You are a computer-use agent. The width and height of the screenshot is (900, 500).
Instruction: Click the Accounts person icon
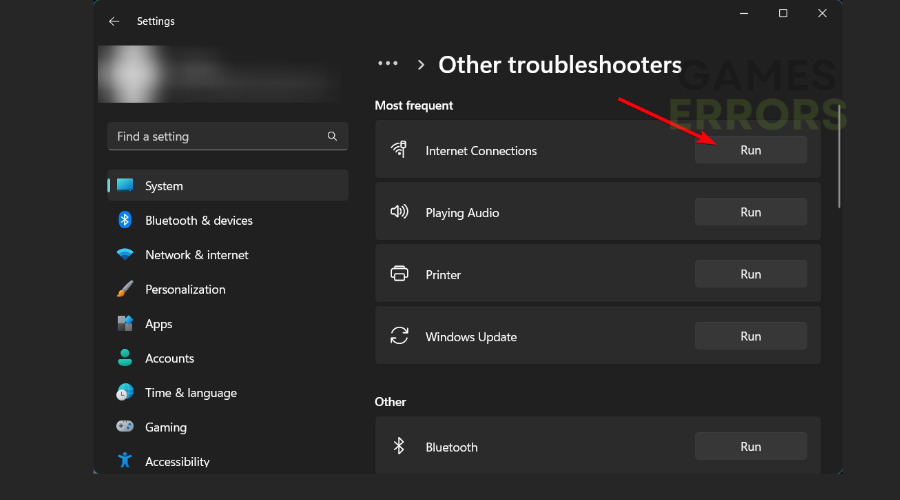pyautogui.click(x=125, y=358)
